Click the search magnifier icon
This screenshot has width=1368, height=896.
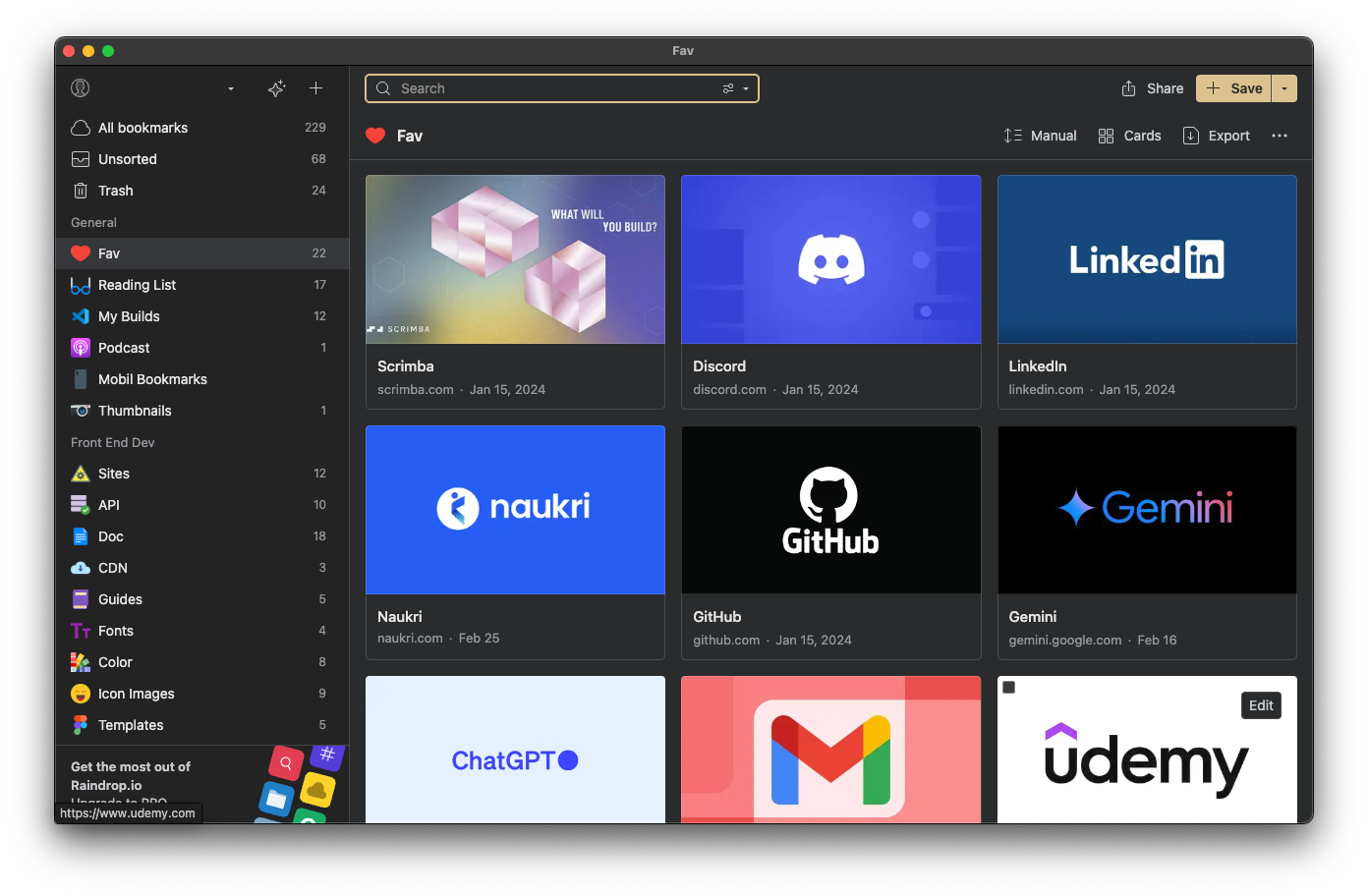pyautogui.click(x=383, y=88)
